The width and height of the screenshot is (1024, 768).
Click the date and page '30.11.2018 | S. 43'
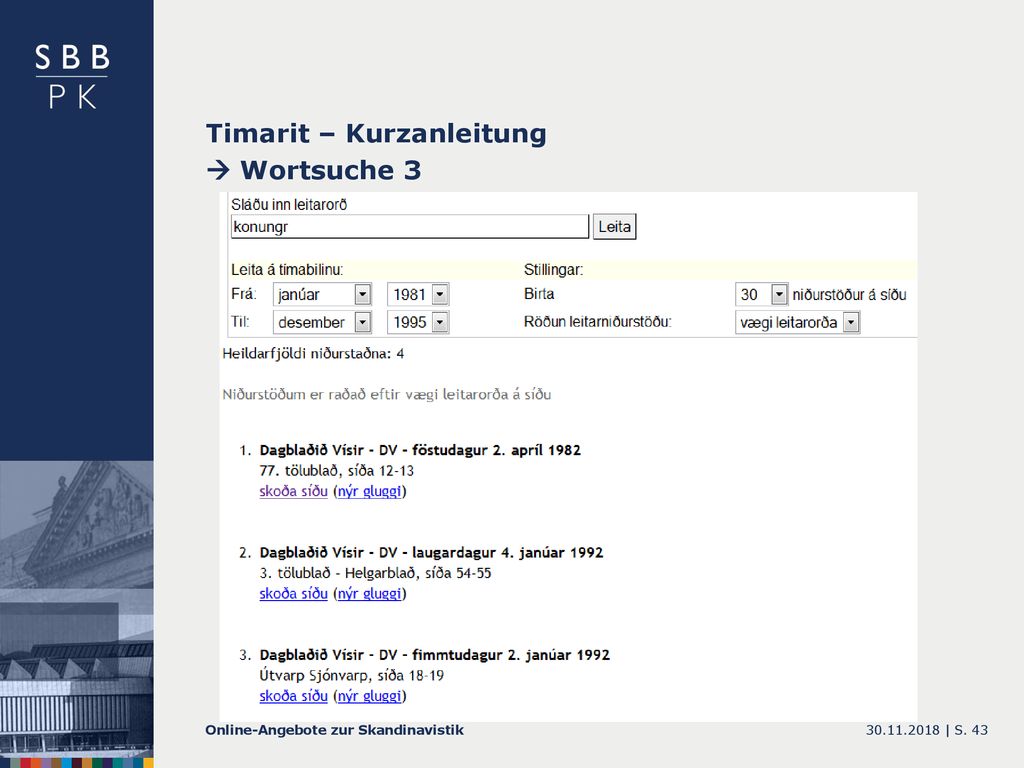point(927,730)
